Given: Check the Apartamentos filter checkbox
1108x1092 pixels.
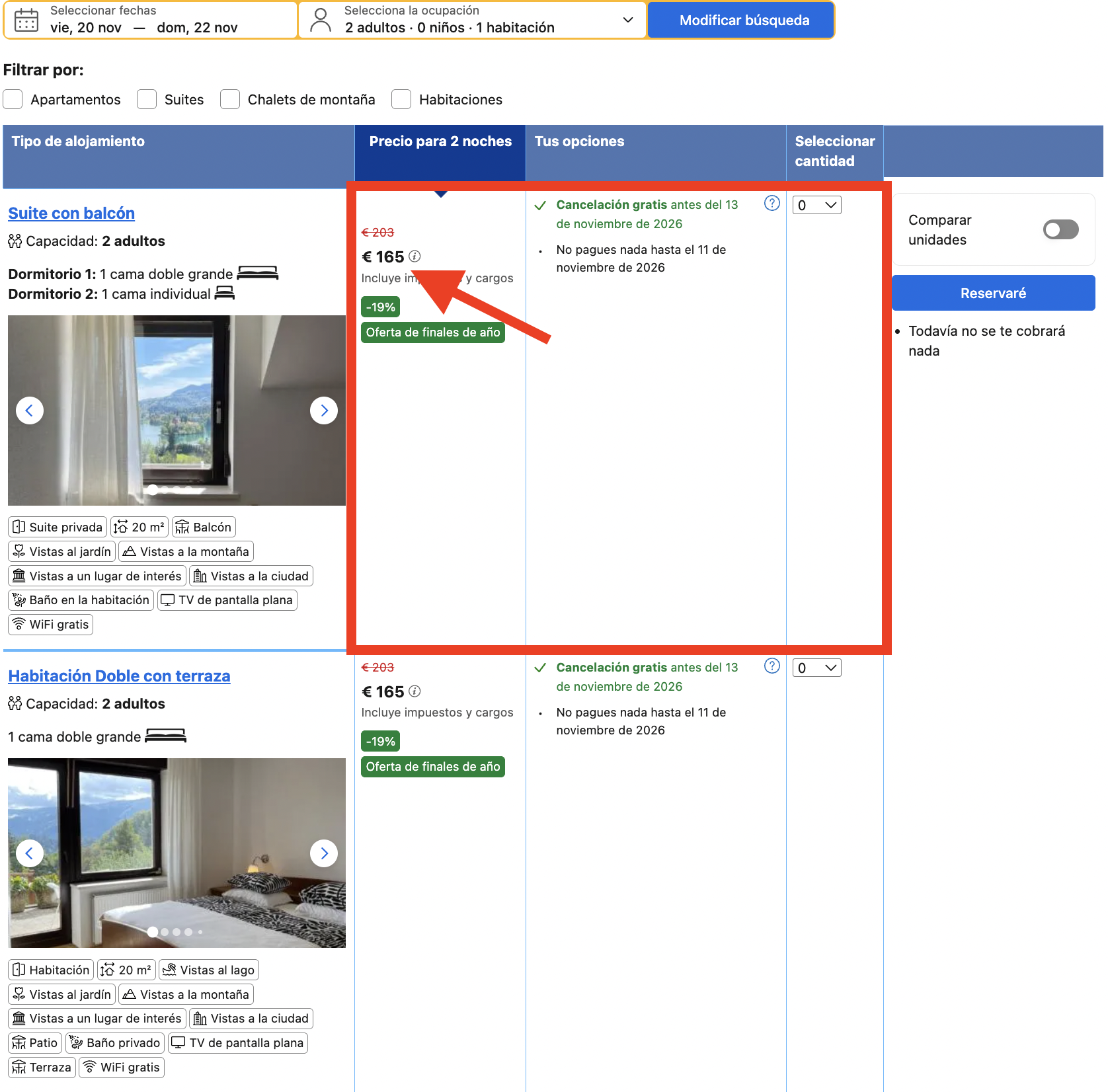Looking at the screenshot, I should point(13,99).
